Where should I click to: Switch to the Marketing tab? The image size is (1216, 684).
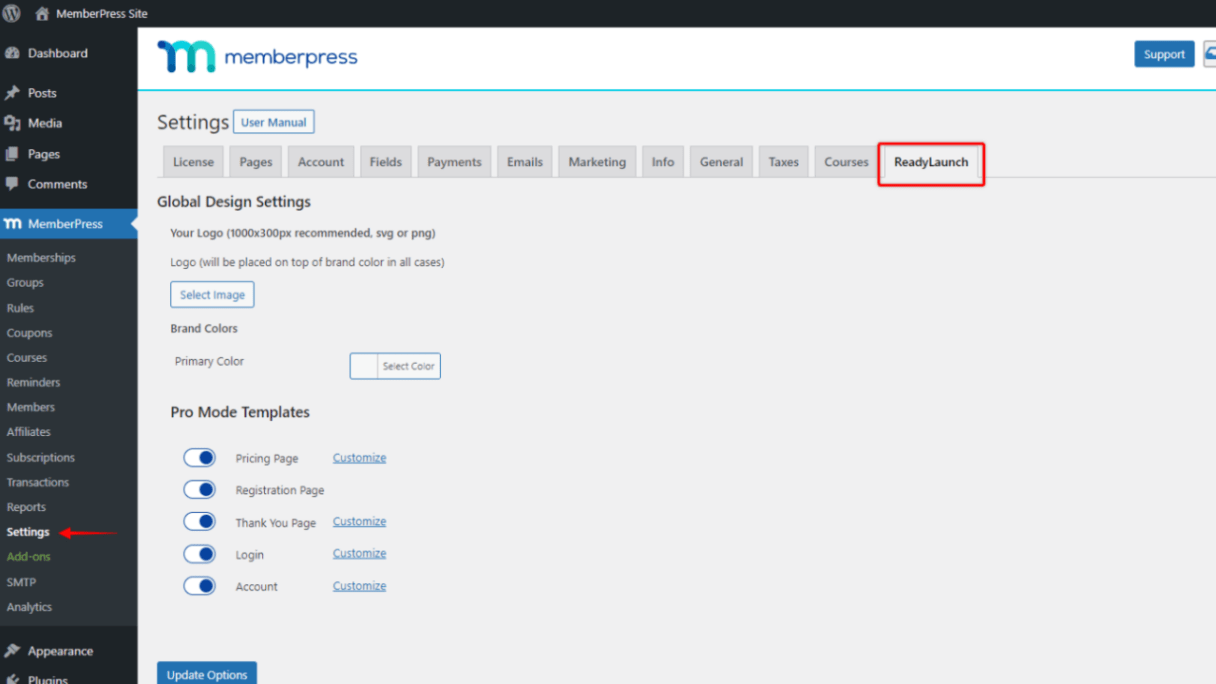pos(597,162)
